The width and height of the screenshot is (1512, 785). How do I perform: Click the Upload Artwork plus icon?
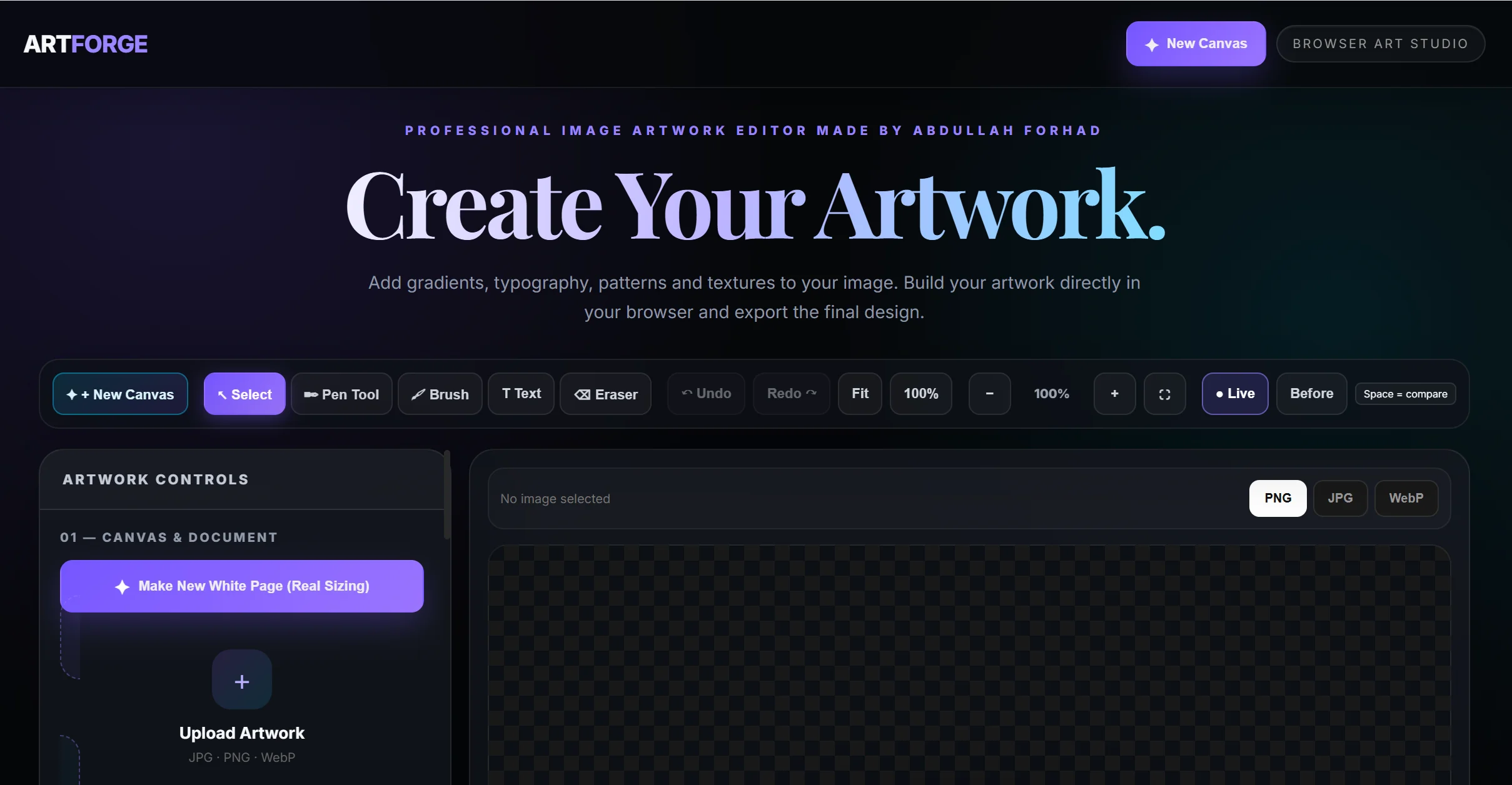tap(242, 680)
